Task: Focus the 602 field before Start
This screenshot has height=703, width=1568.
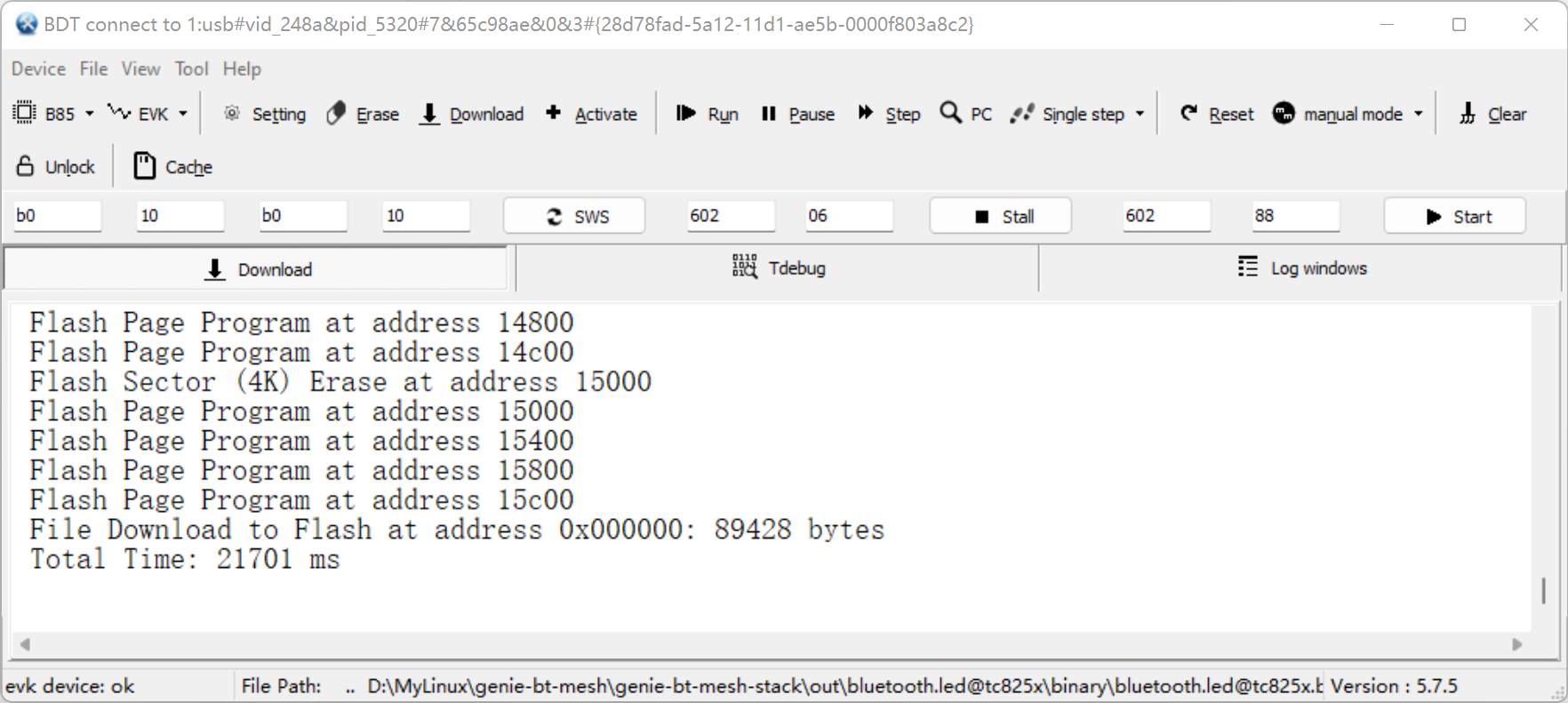Action: pos(1166,216)
